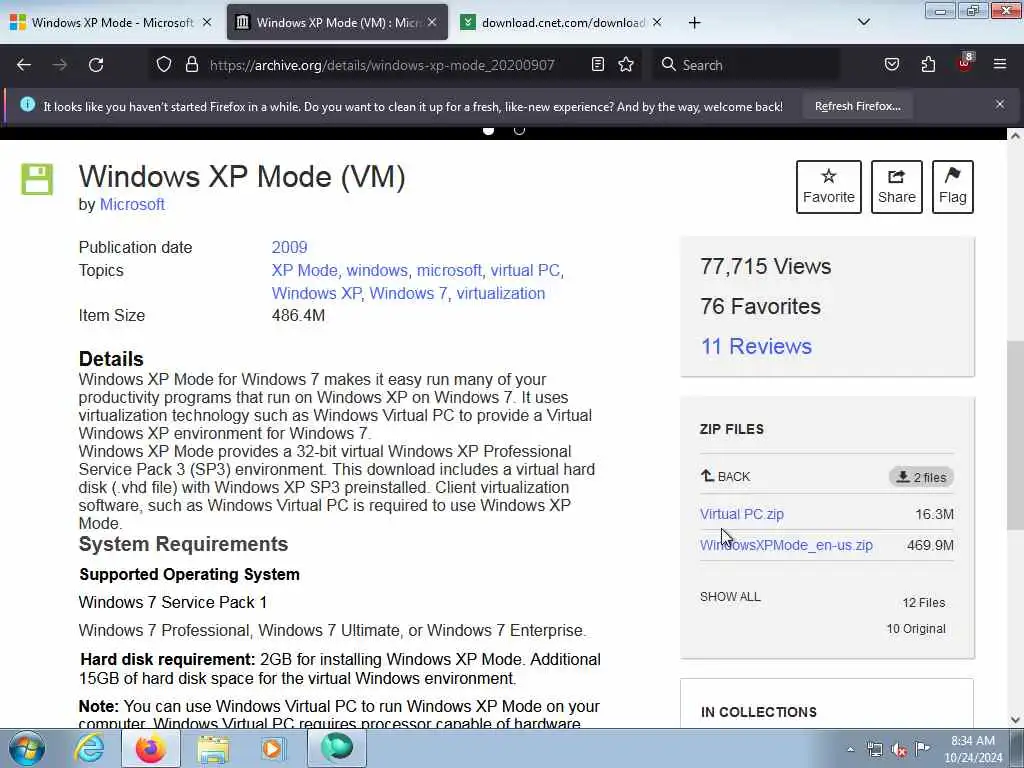
Task: Open the extensions puzzle icon
Action: (x=928, y=65)
